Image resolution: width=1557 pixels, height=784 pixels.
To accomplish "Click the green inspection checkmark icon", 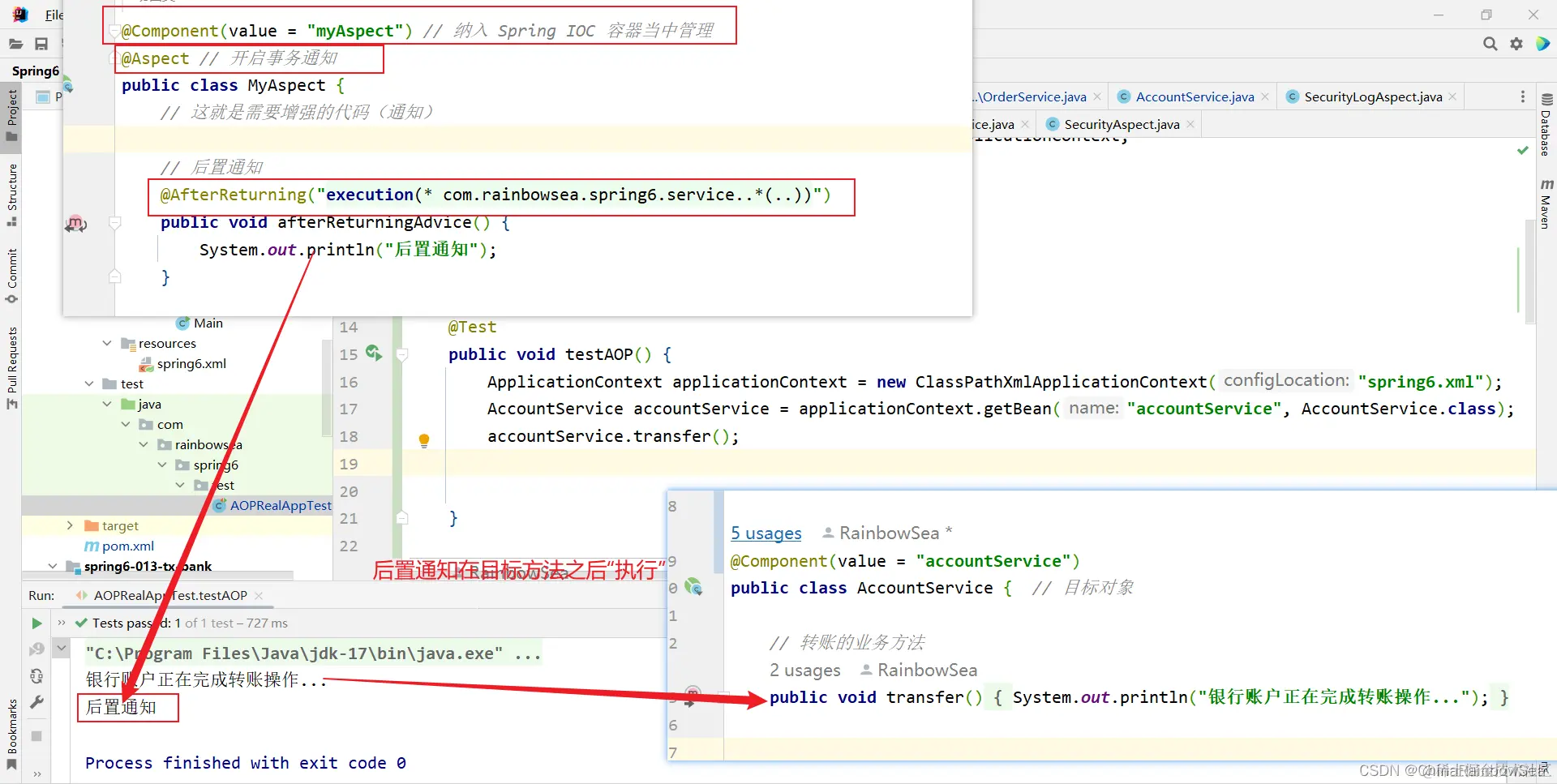I will point(1523,150).
